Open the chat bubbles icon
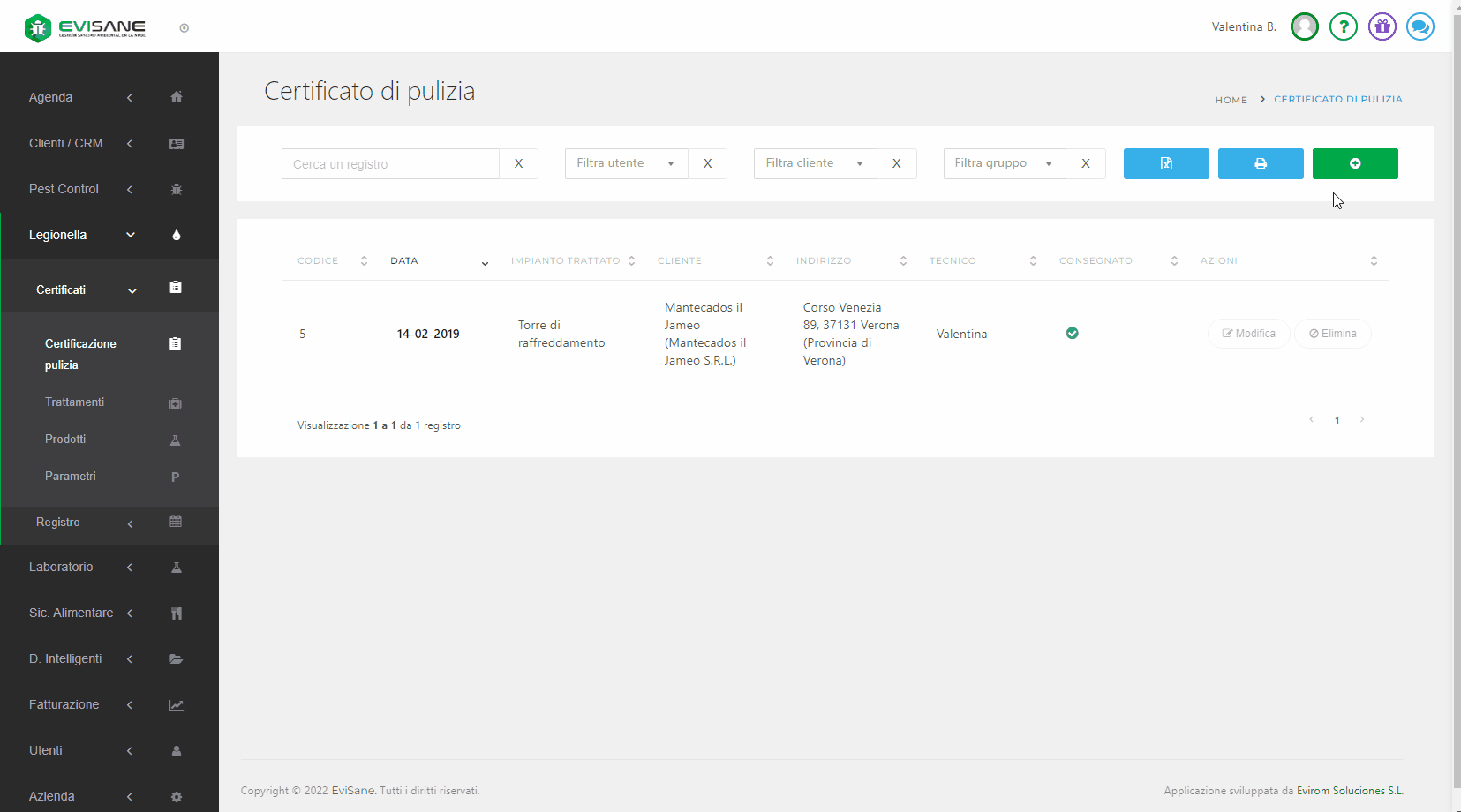This screenshot has width=1461, height=812. [x=1420, y=26]
